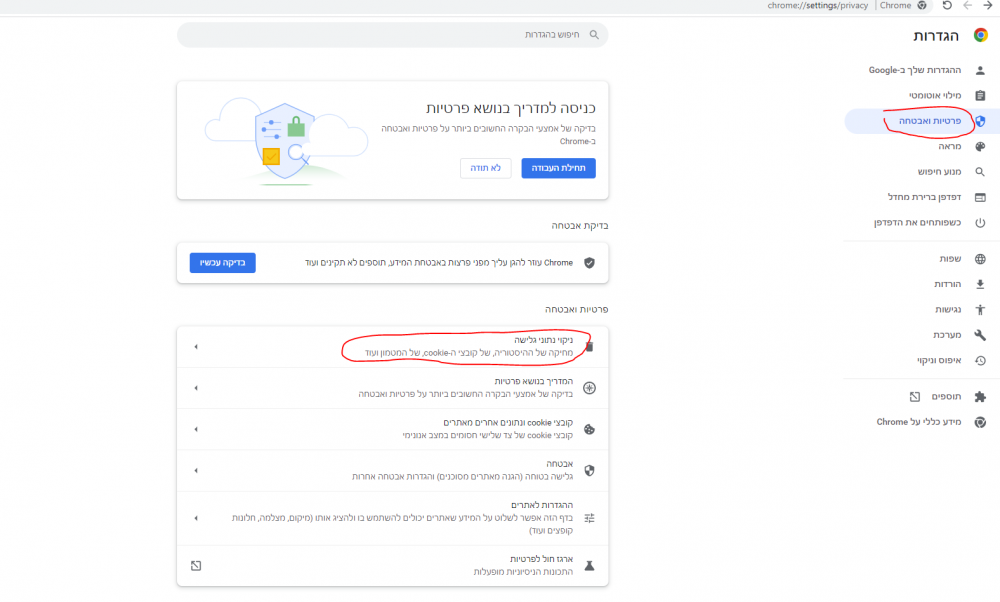The height and width of the screenshot is (602, 1000).
Task: Click the flask icon for ארגז חול לפרטיות
Action: point(589,566)
